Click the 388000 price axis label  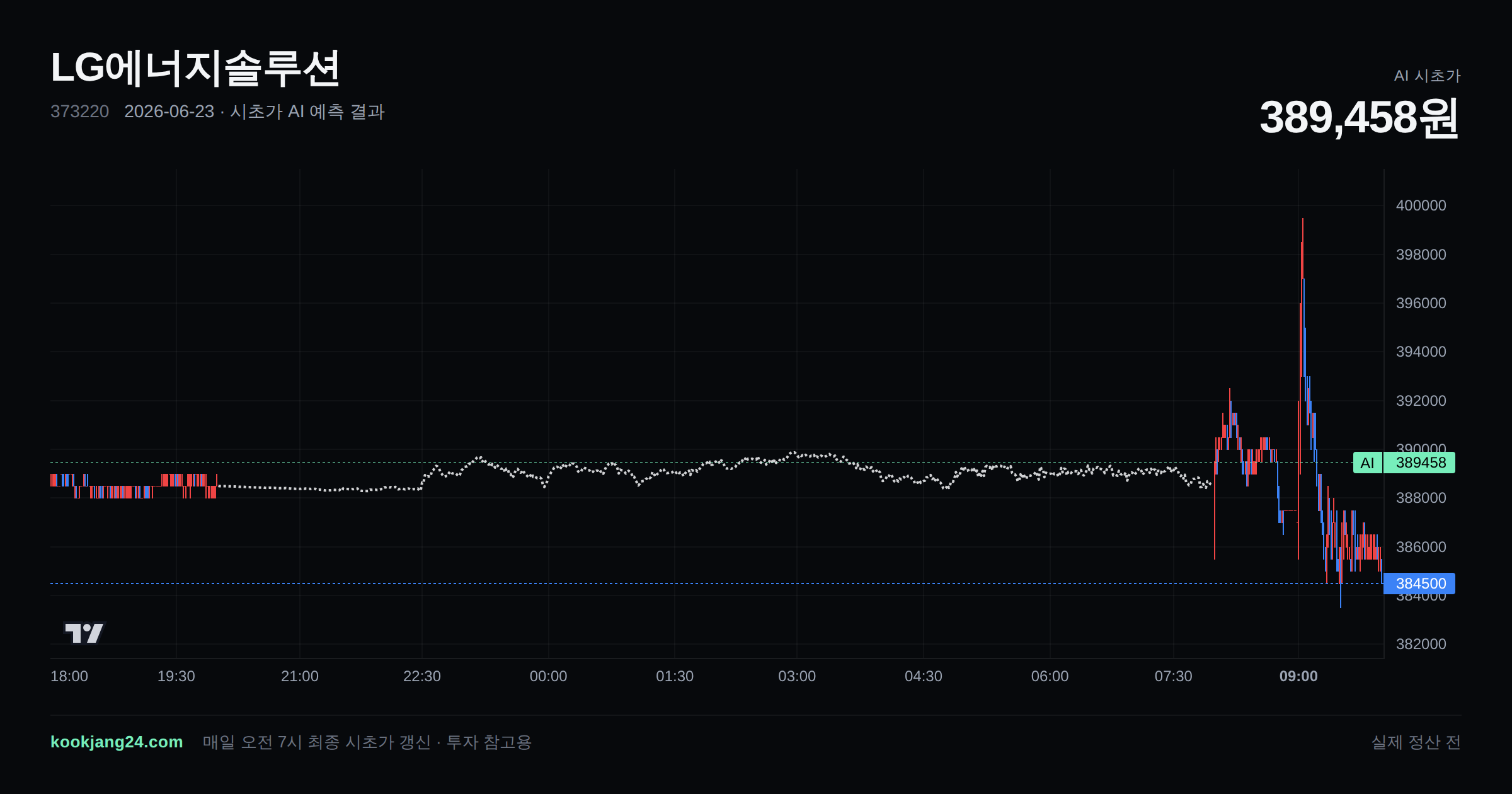[1421, 498]
